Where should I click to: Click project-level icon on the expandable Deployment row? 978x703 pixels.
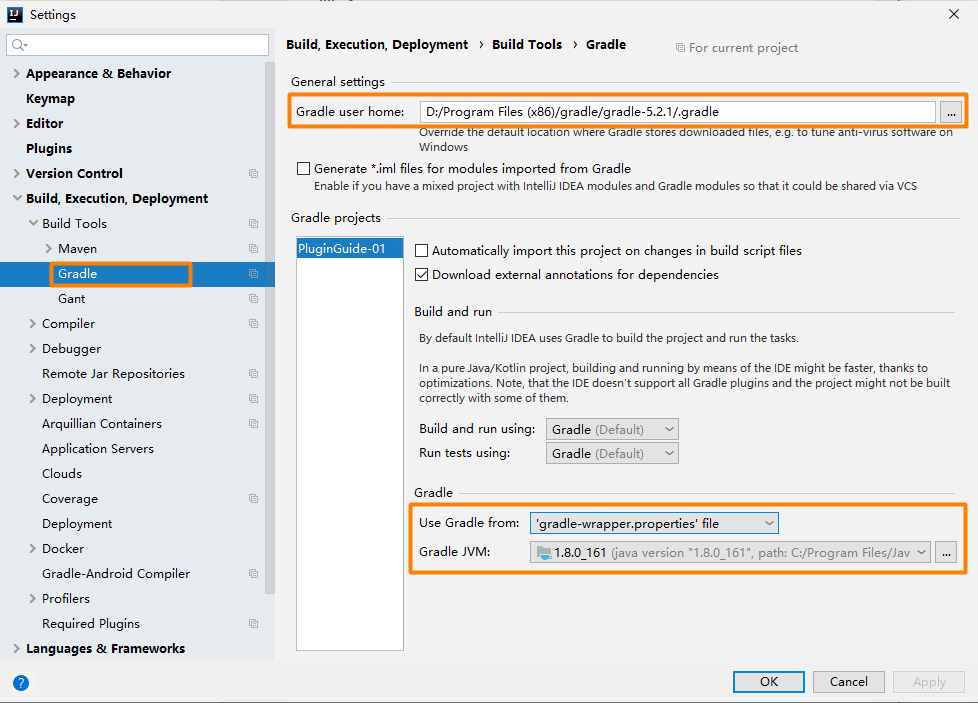click(x=253, y=399)
